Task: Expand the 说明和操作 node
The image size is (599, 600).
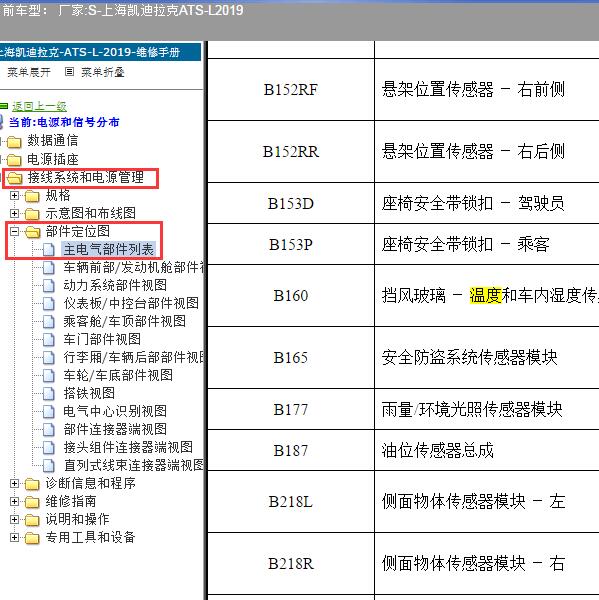Action: [x=14, y=519]
